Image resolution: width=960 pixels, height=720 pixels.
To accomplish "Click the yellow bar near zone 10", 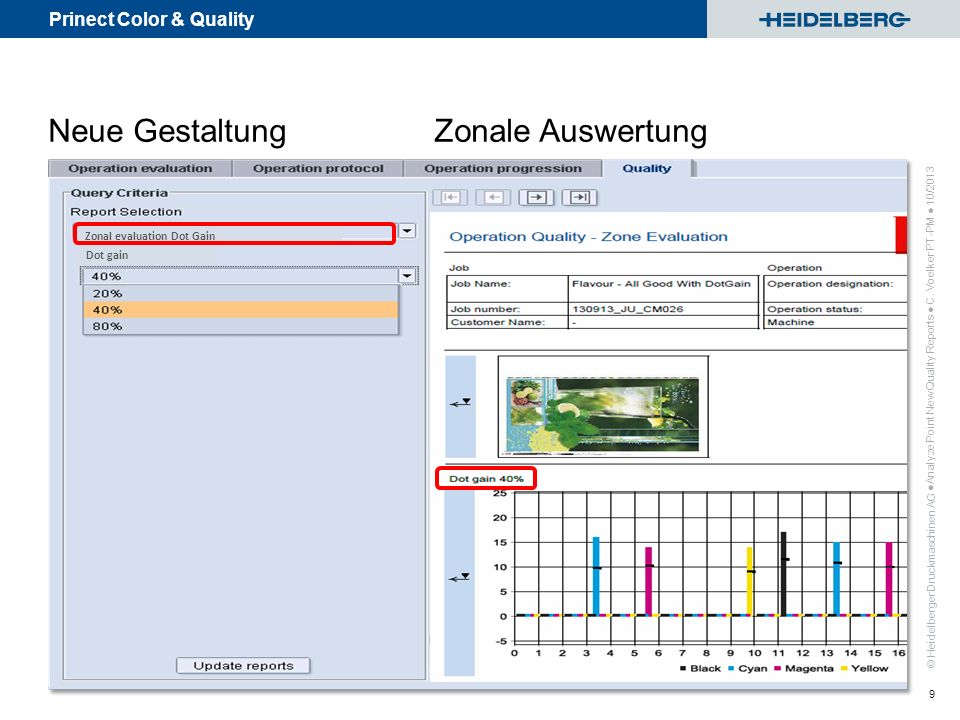I will 749,581.
